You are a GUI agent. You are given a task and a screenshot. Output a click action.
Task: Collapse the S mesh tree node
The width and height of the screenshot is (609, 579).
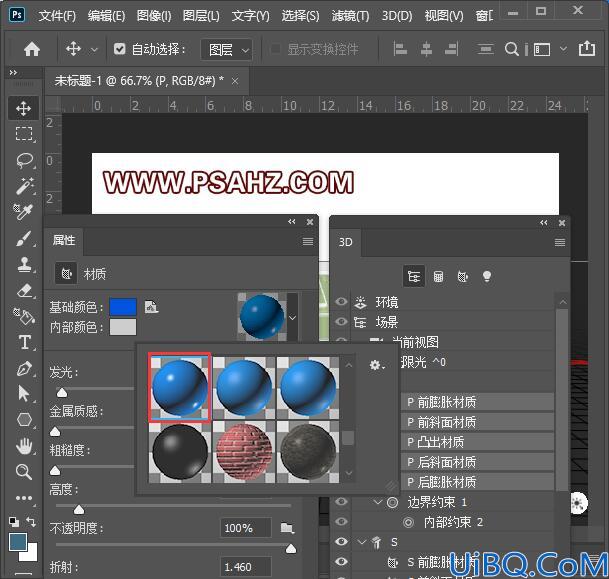362,542
